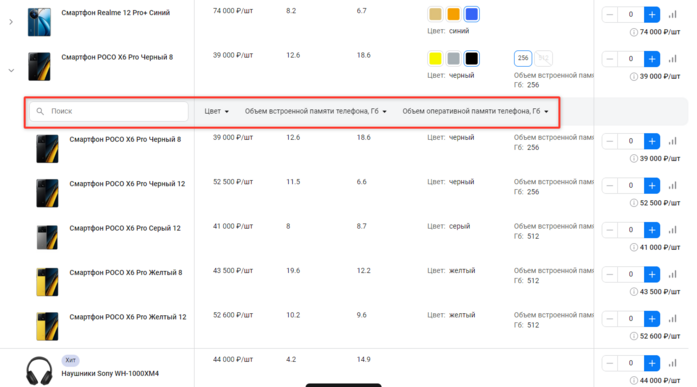This screenshot has width=697, height=387.
Task: Open chart icon for POCO X6 Pro Черный 12
Action: pyautogui.click(x=673, y=185)
